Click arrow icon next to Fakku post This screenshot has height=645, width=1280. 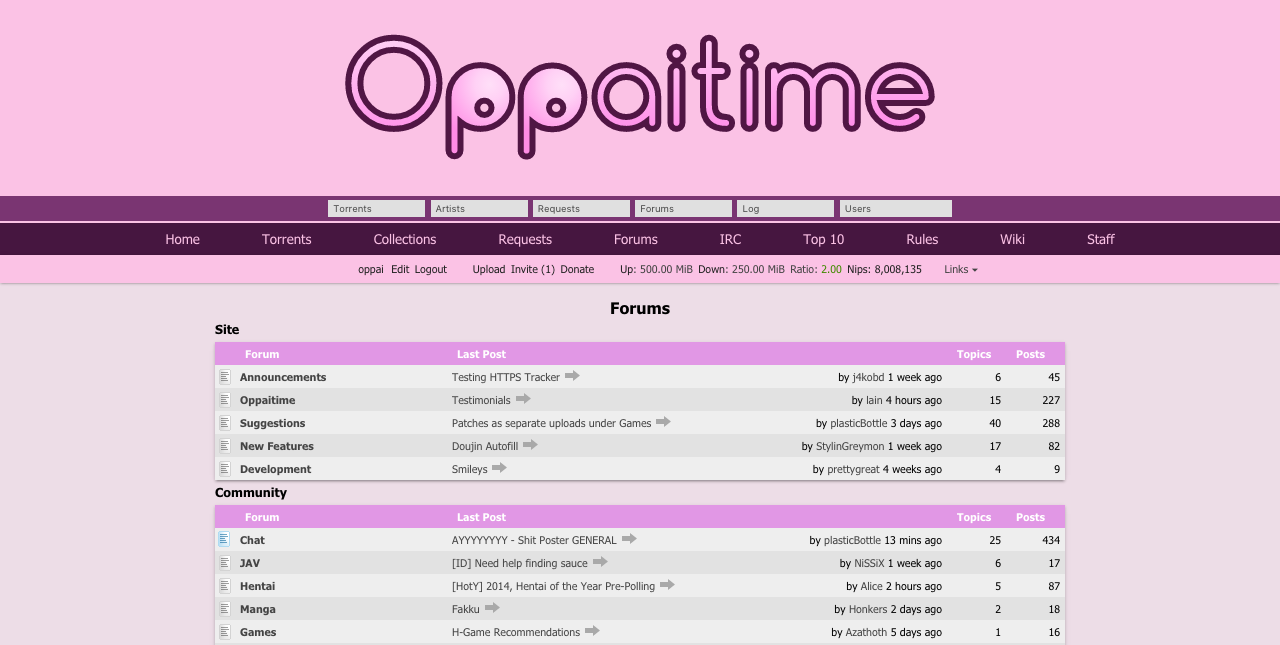(x=492, y=608)
